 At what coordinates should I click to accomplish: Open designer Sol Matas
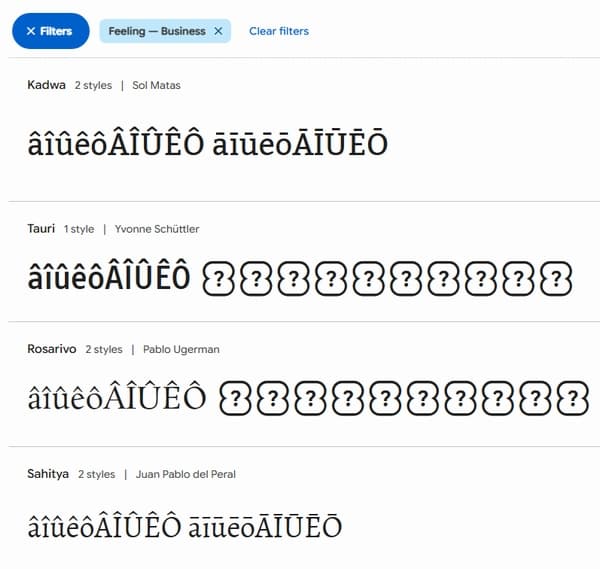coord(156,85)
